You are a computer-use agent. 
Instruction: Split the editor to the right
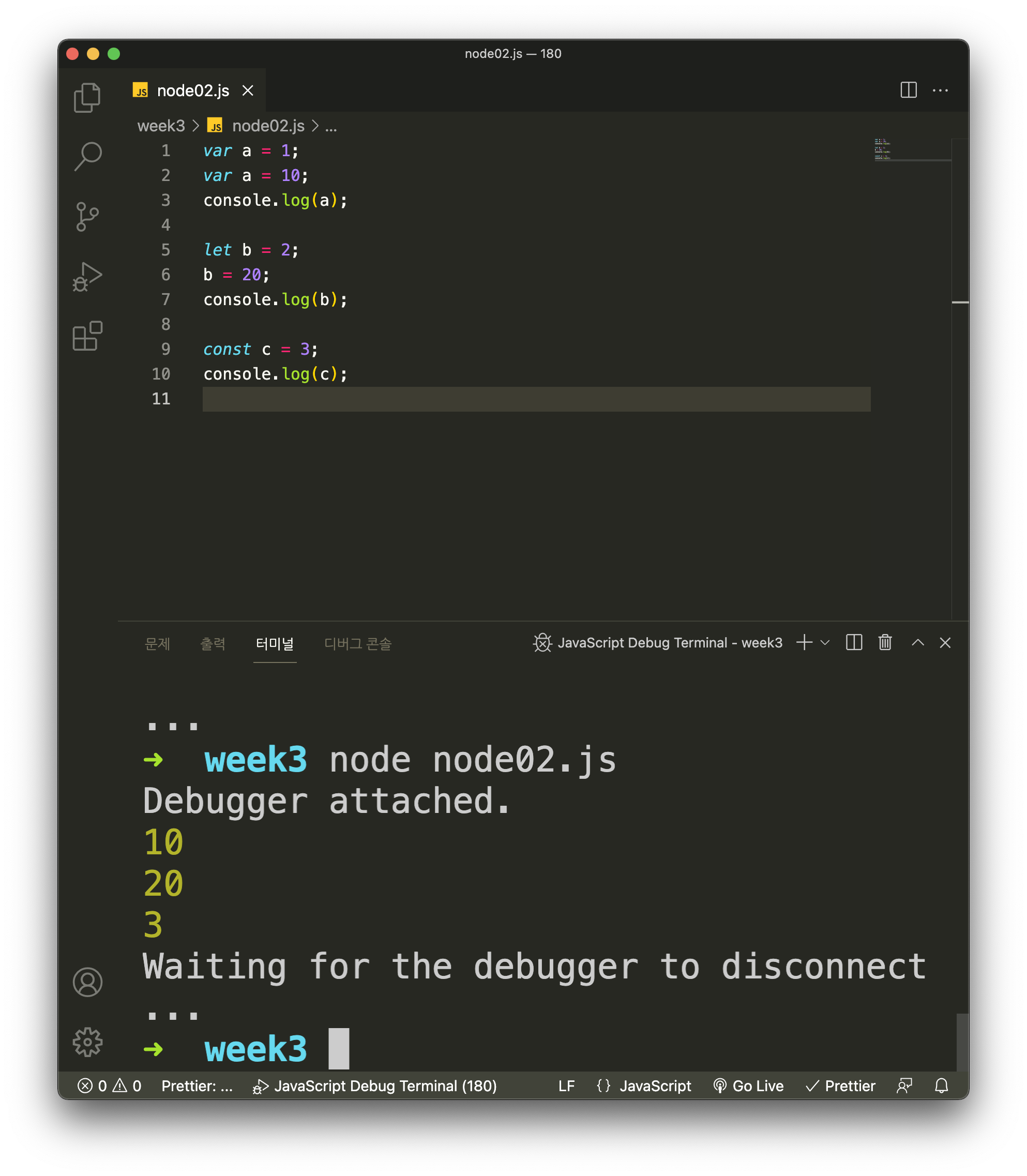(909, 90)
